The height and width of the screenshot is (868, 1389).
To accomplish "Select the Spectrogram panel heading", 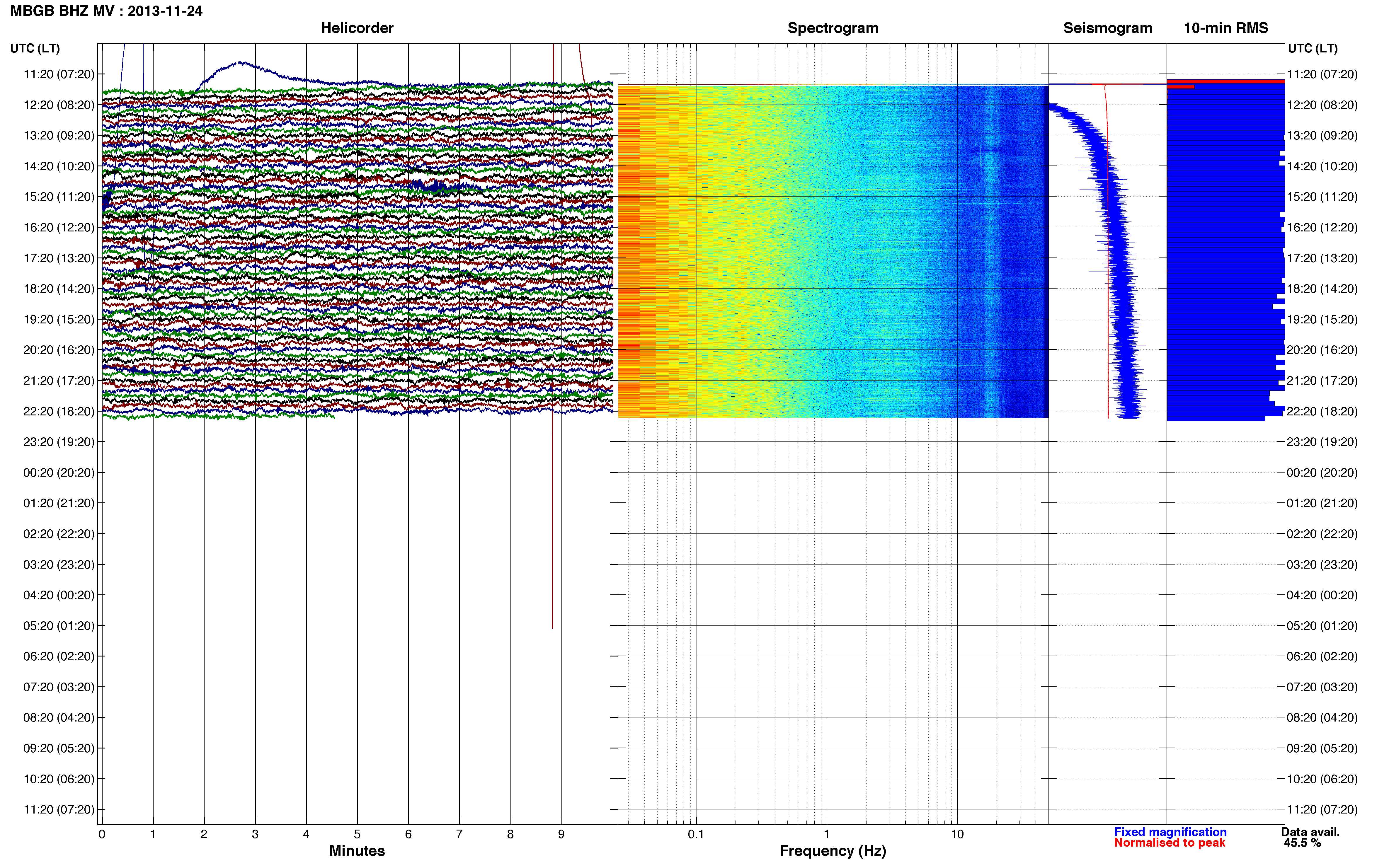I will pos(833,28).
